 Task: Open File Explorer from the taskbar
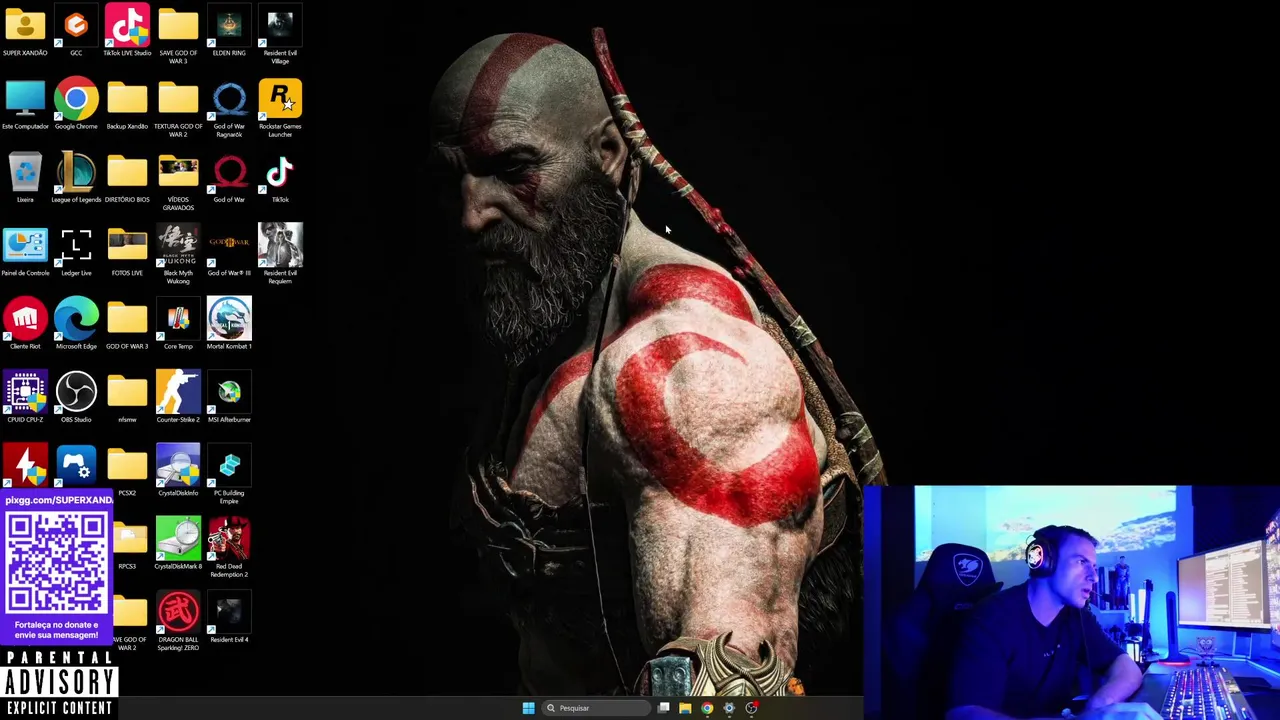click(685, 708)
